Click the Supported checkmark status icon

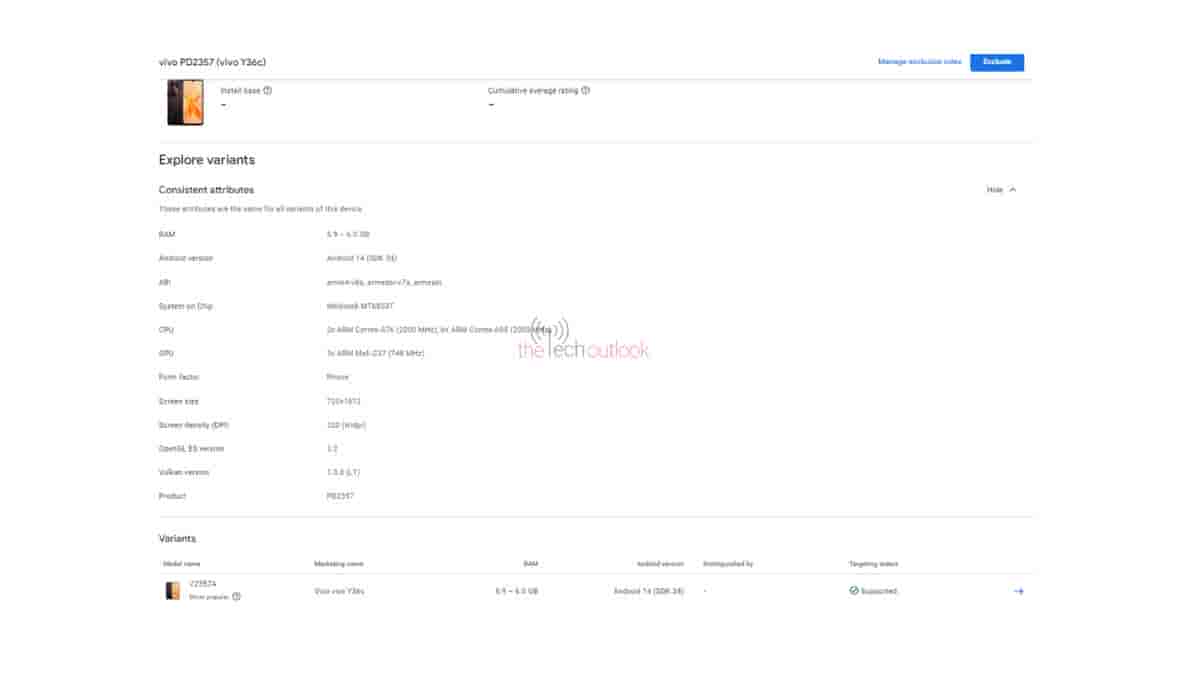pos(854,591)
